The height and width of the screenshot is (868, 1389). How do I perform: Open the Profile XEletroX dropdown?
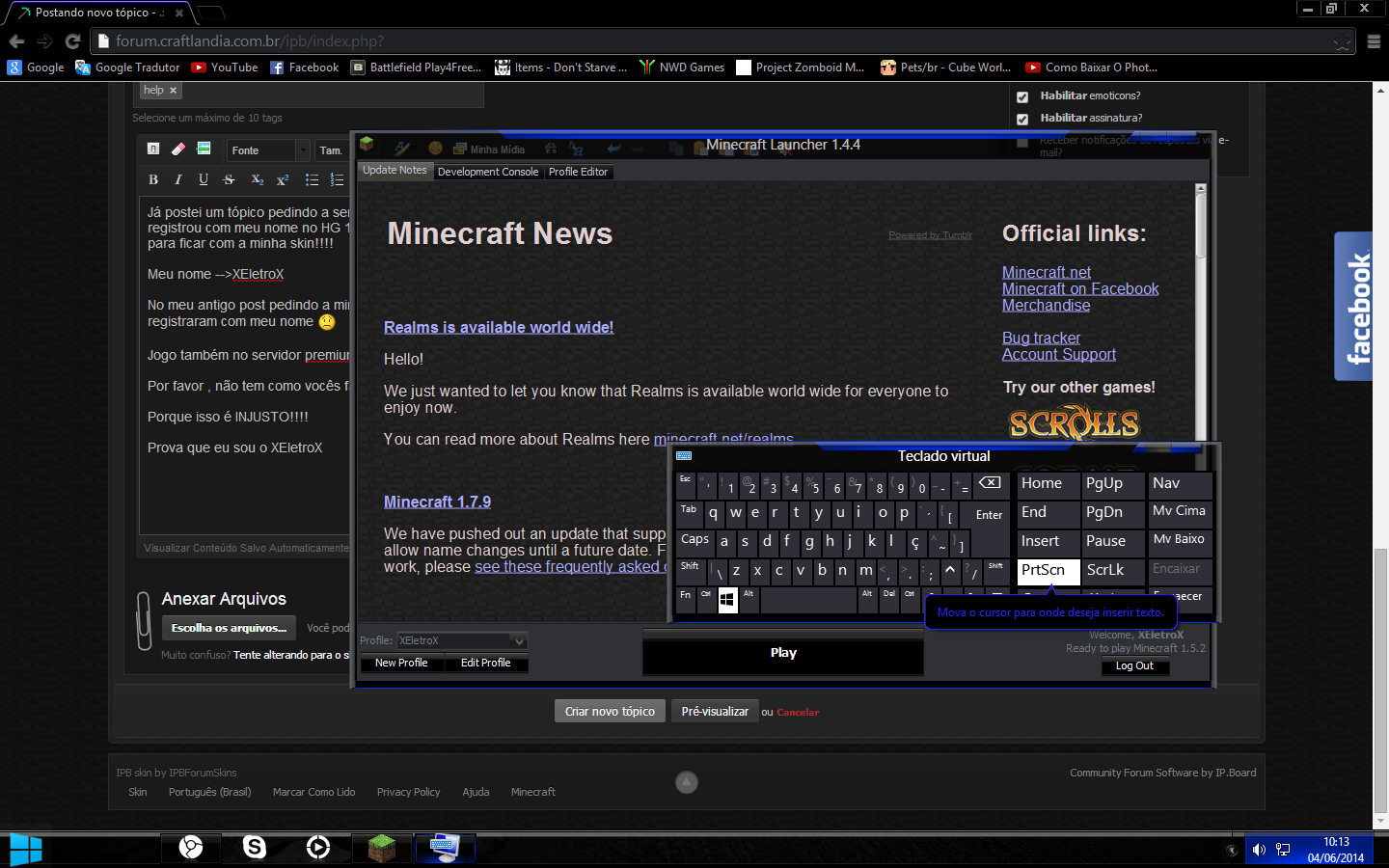(x=462, y=640)
